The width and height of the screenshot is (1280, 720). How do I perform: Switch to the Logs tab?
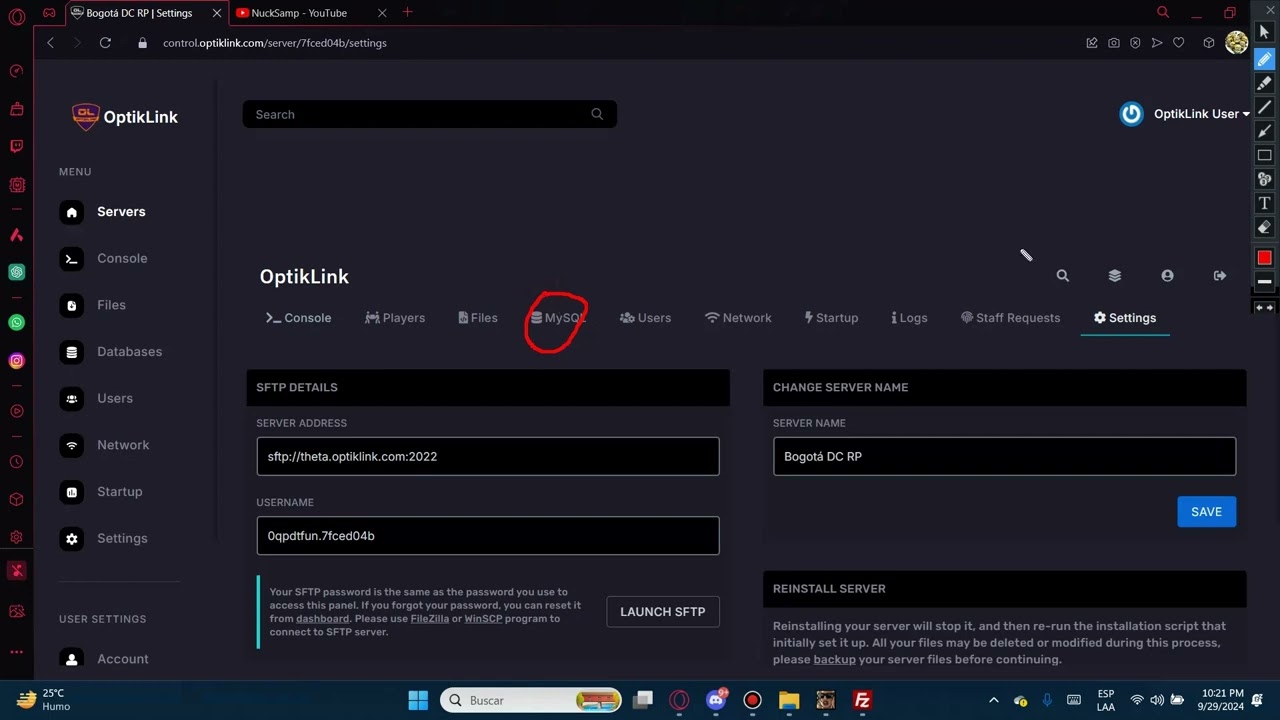pos(909,318)
